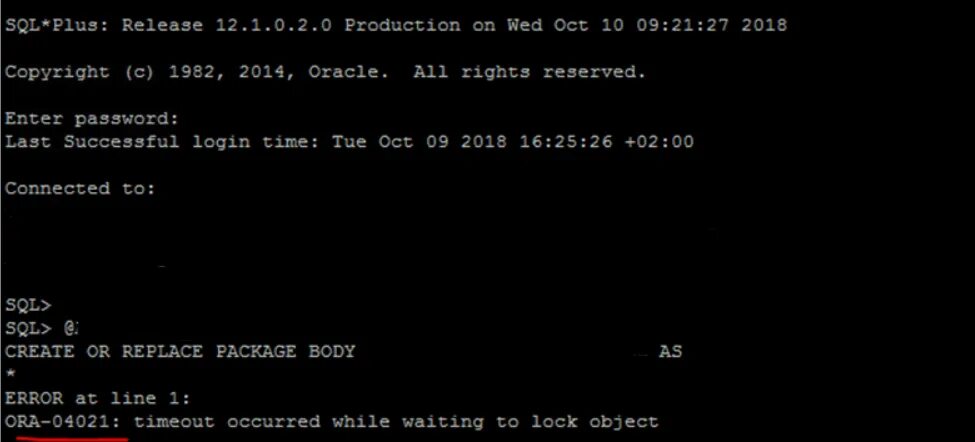The width and height of the screenshot is (975, 442).
Task: Click the Connected to: text
Action: coord(80,188)
